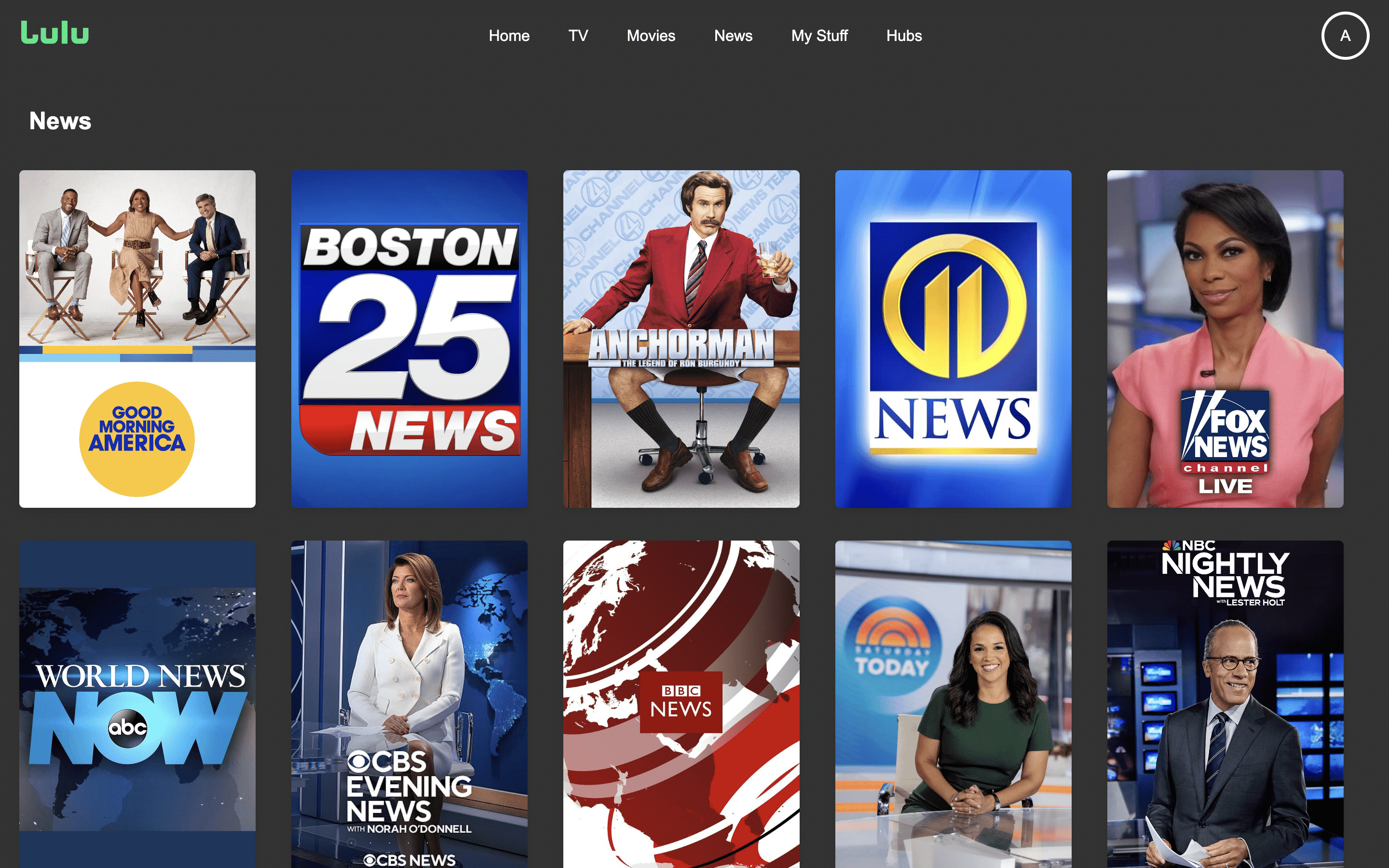Open Fox News Channel Live tile
The height and width of the screenshot is (868, 1389).
tap(1225, 339)
